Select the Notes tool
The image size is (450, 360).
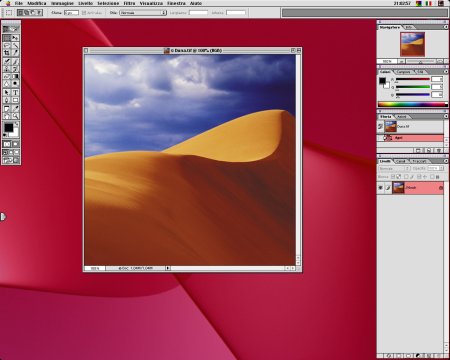click(7, 109)
